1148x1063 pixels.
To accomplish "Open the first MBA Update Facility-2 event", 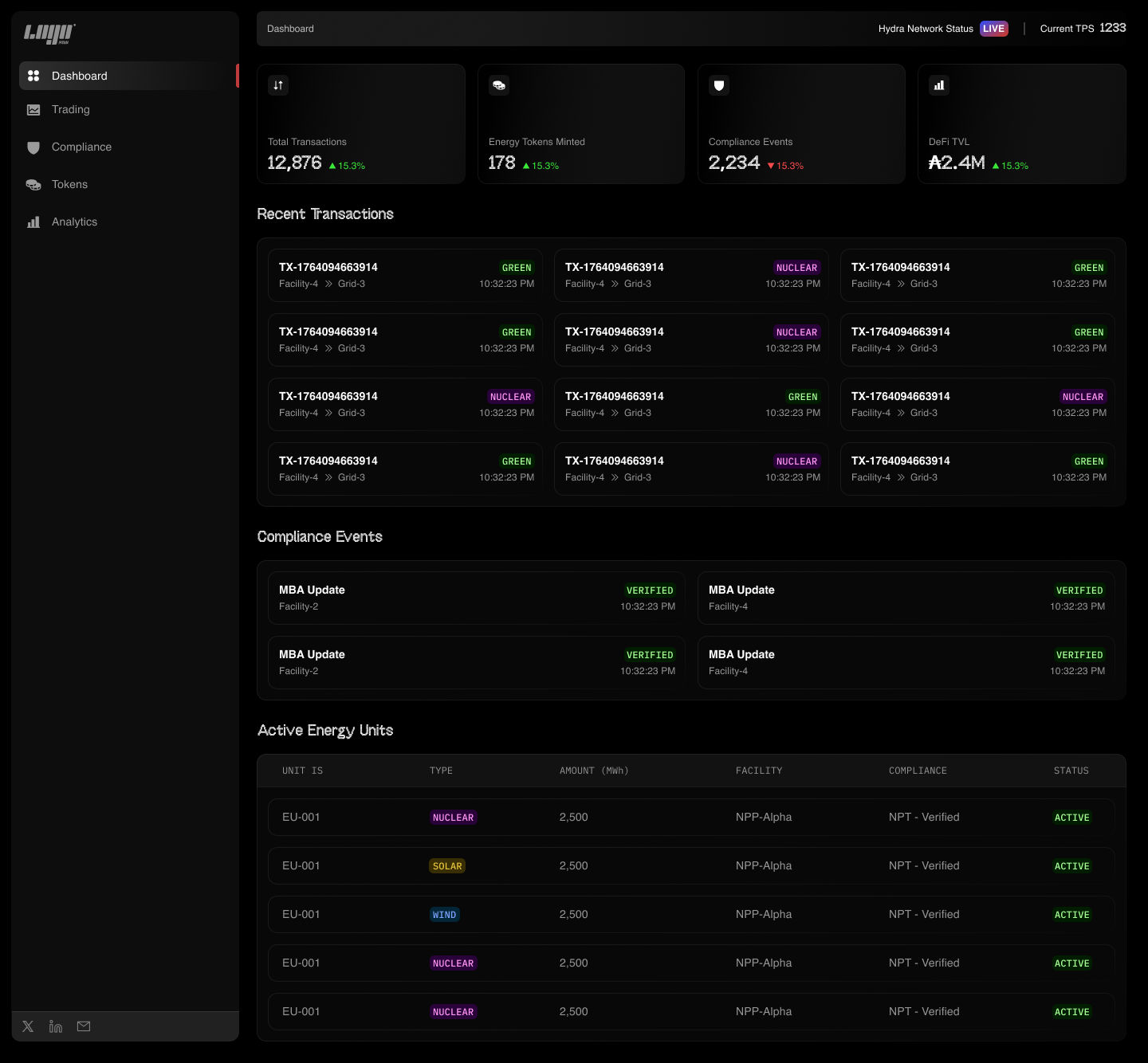I will pyautogui.click(x=476, y=598).
